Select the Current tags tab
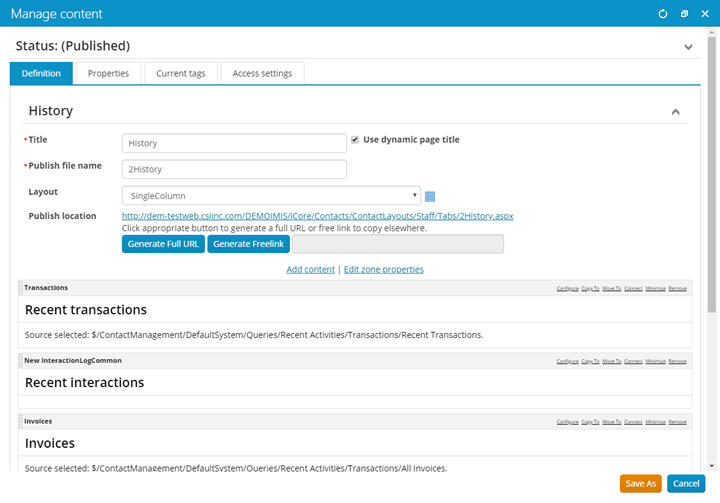The height and width of the screenshot is (503, 720). 181,73
